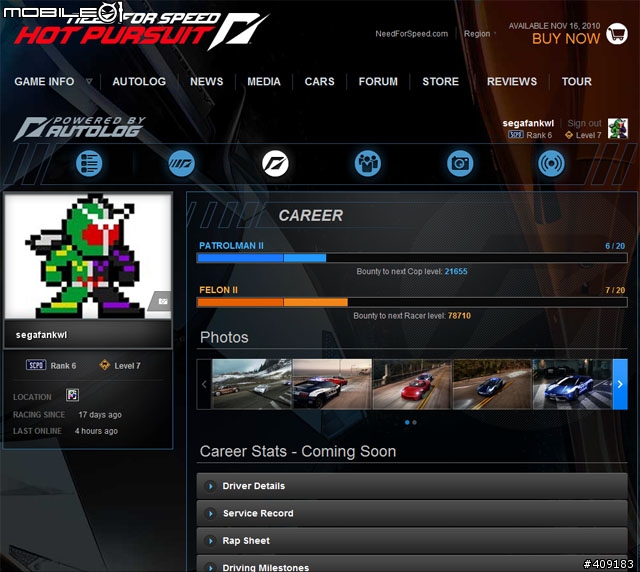The image size is (640, 572).
Task: Open the shopping cart icon near Buy Now
Action: 617,33
